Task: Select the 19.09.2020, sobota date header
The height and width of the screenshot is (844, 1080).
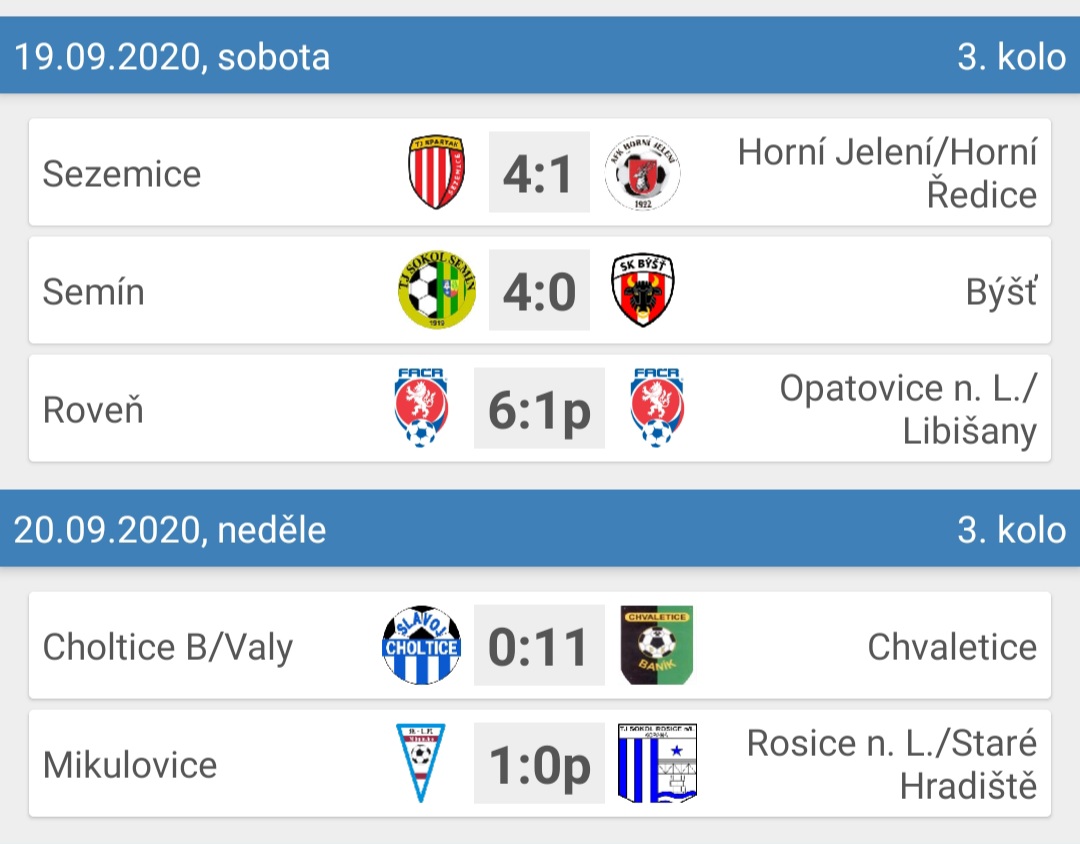Action: click(x=172, y=56)
